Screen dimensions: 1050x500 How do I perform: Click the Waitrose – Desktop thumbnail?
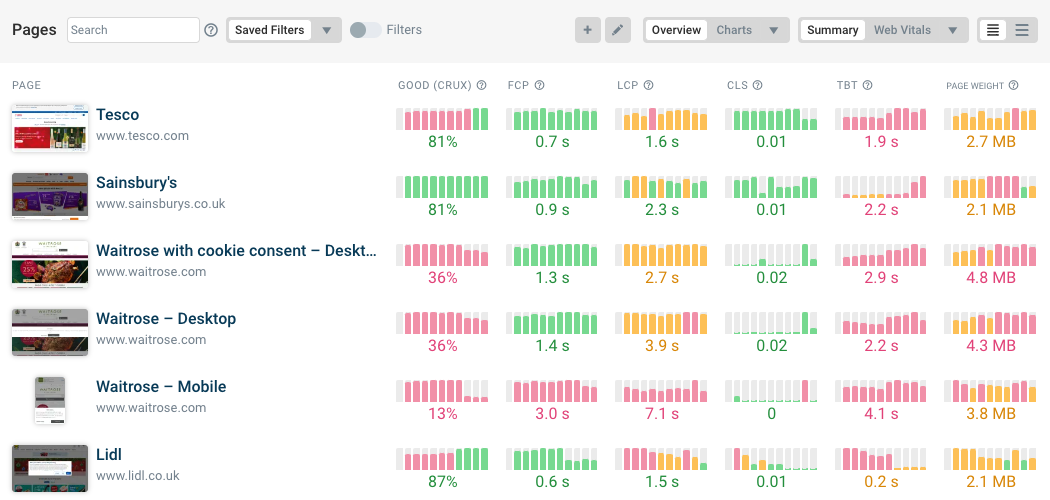coord(50,332)
